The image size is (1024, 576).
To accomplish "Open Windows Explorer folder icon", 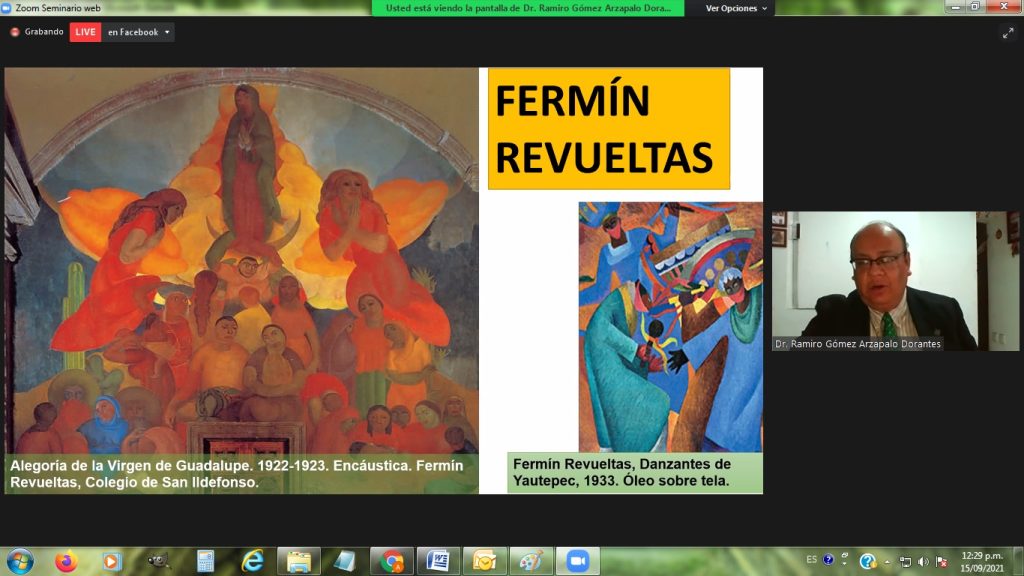I will [x=299, y=561].
